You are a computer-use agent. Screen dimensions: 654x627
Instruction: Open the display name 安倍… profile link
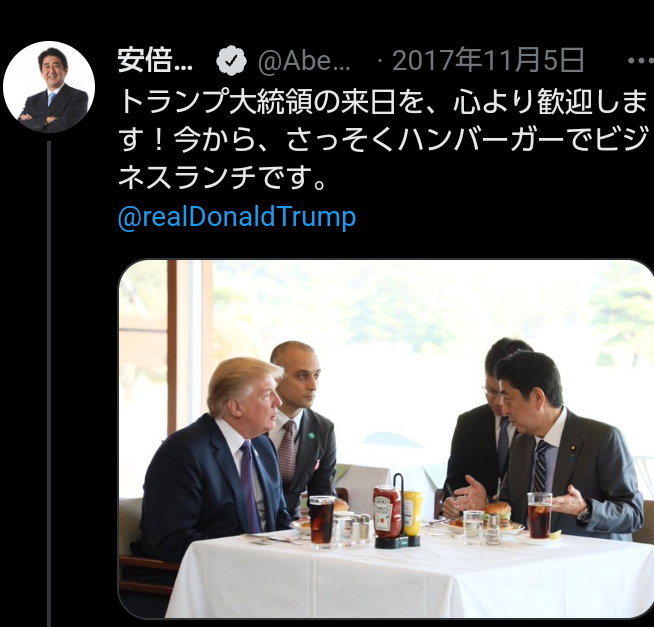click(155, 61)
